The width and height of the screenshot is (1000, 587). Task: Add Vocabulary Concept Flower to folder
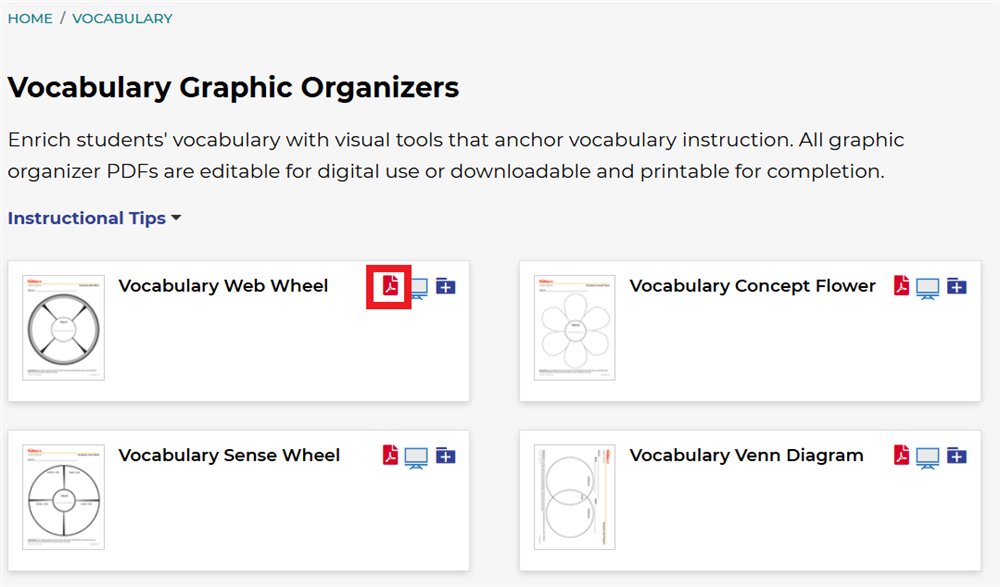(957, 287)
